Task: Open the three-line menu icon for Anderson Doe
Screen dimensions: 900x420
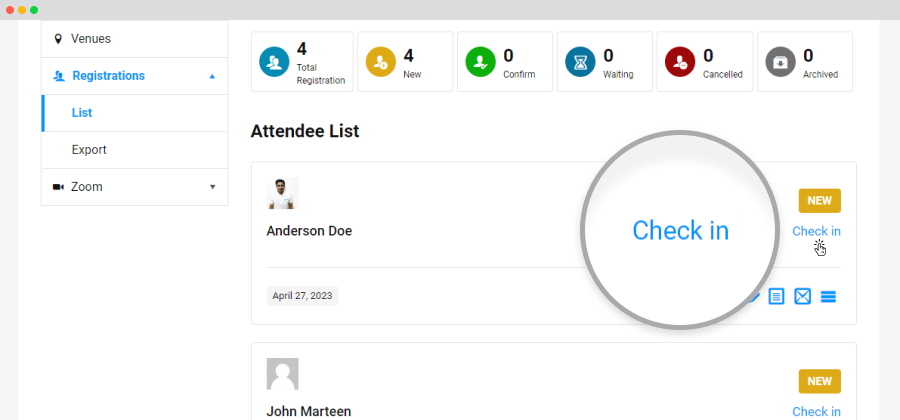Action: pyautogui.click(x=828, y=297)
